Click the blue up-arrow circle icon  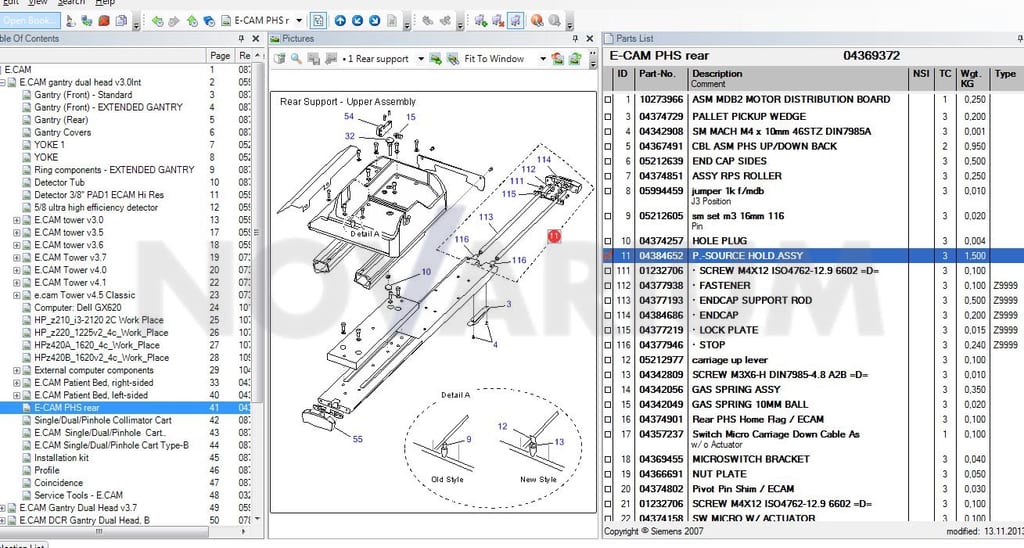pos(340,21)
